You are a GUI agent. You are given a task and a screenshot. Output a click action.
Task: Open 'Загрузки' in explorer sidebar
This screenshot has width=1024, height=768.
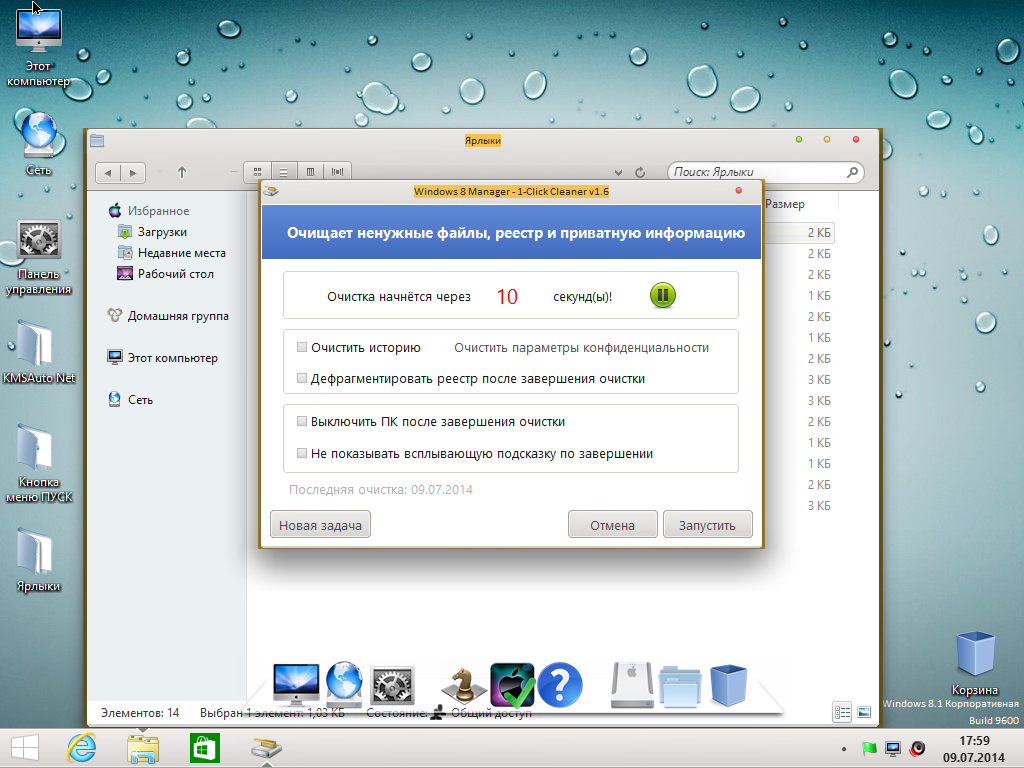(153, 232)
